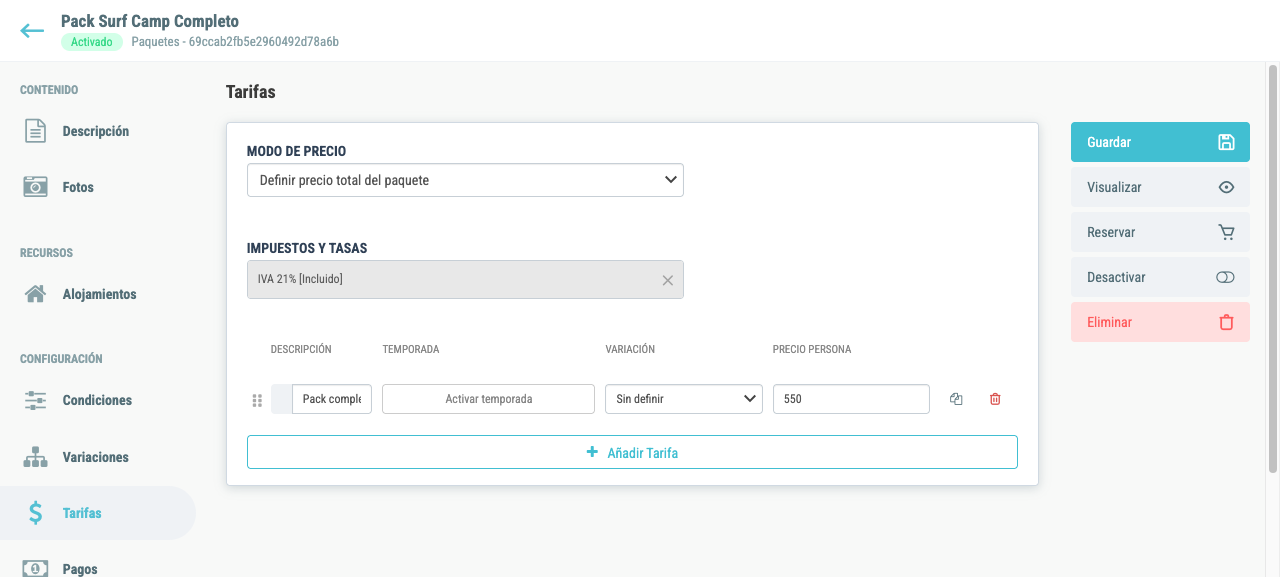Click the Fotos camera icon
Viewport: 1280px width, 577px height.
tap(35, 187)
